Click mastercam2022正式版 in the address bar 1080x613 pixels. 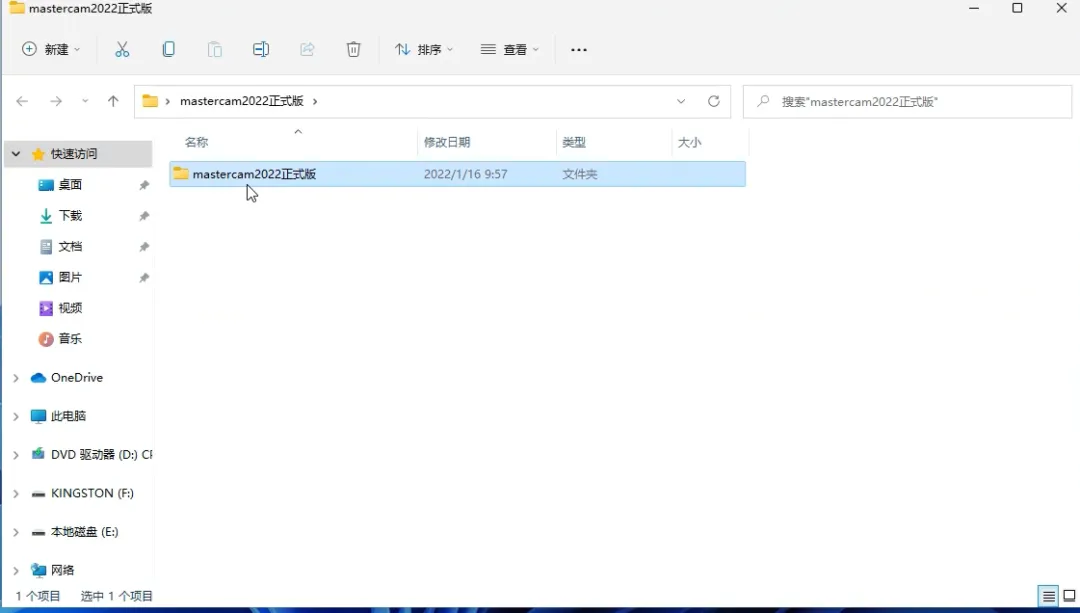(x=242, y=101)
